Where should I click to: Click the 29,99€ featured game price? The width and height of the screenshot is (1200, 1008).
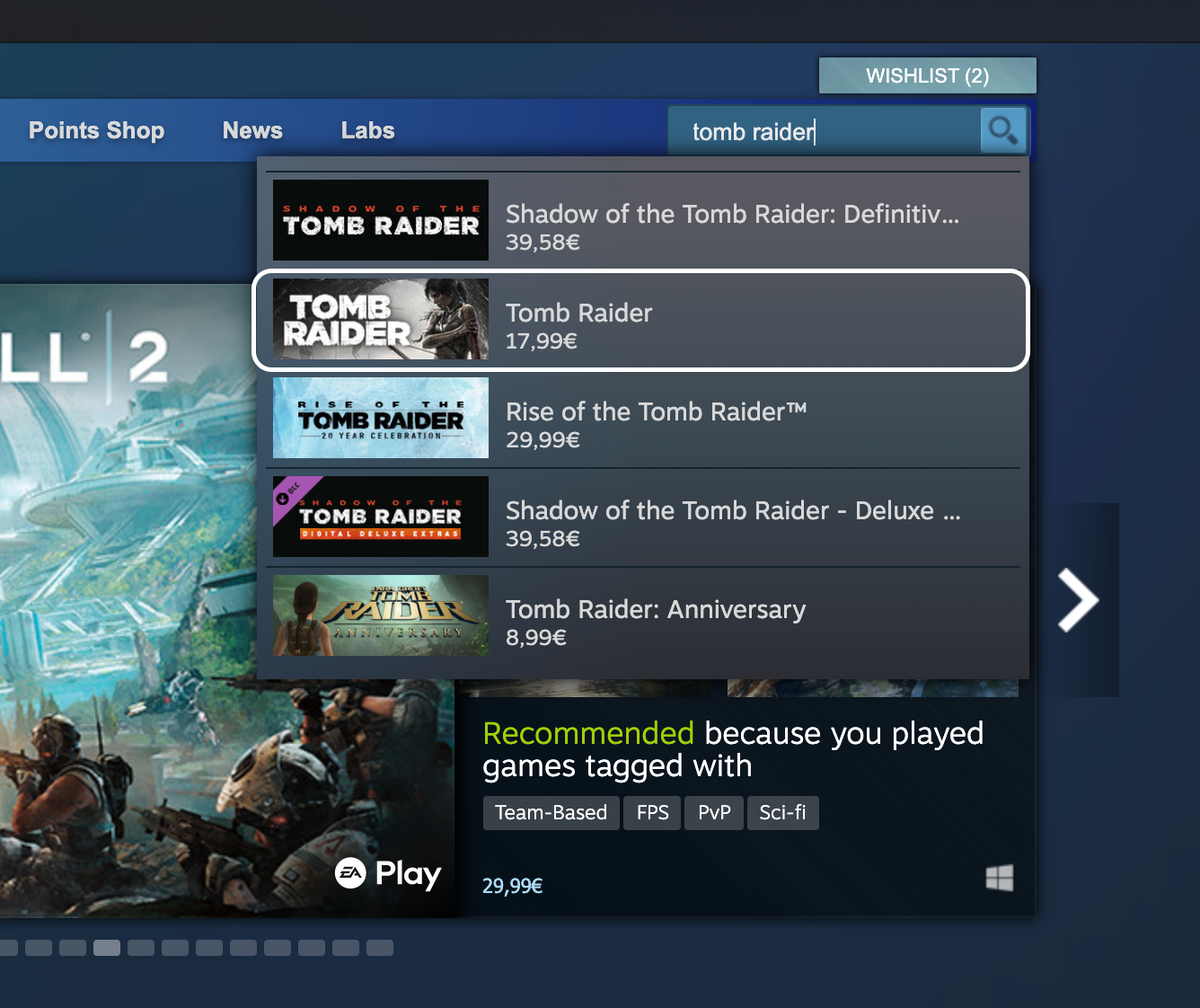[513, 886]
